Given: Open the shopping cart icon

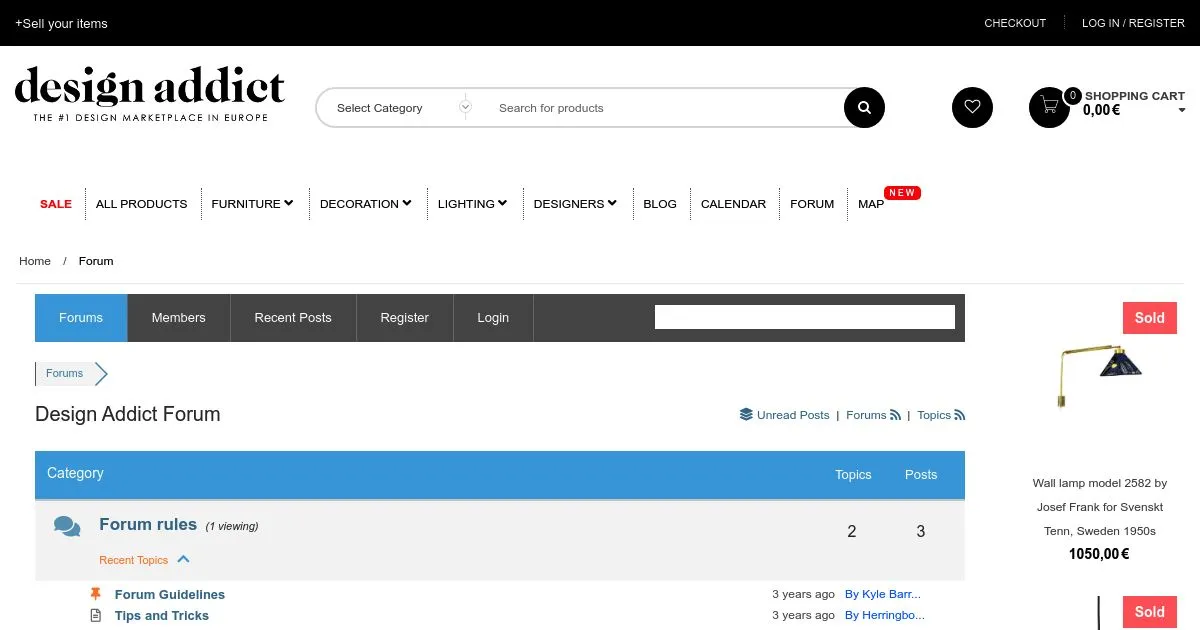Looking at the screenshot, I should pyautogui.click(x=1049, y=107).
